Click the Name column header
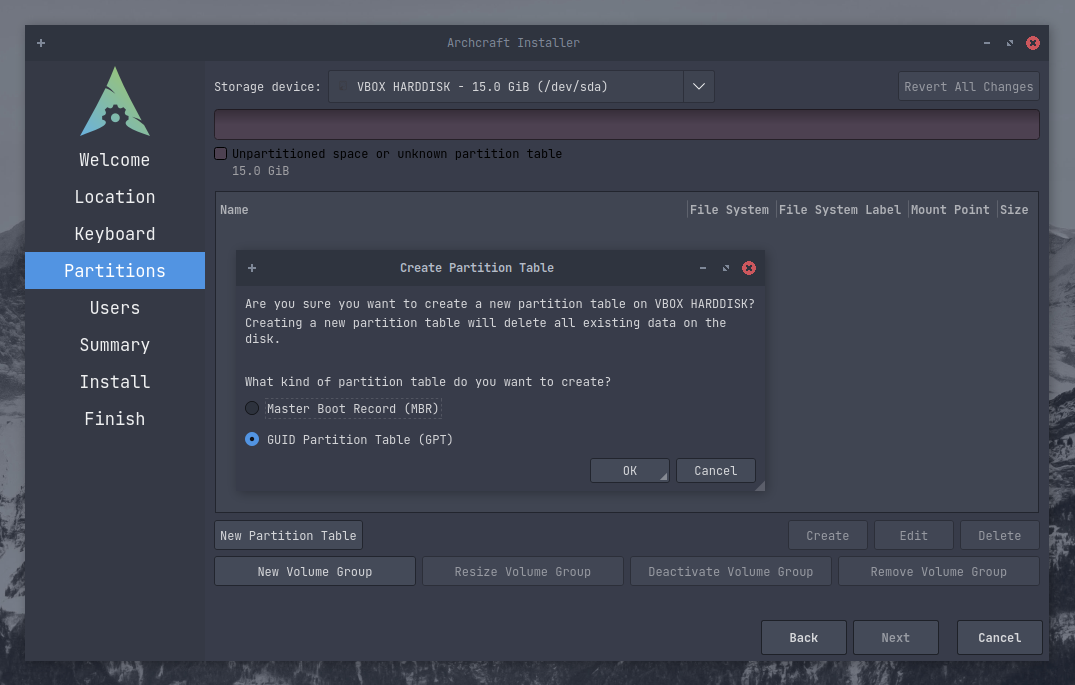 [x=234, y=210]
